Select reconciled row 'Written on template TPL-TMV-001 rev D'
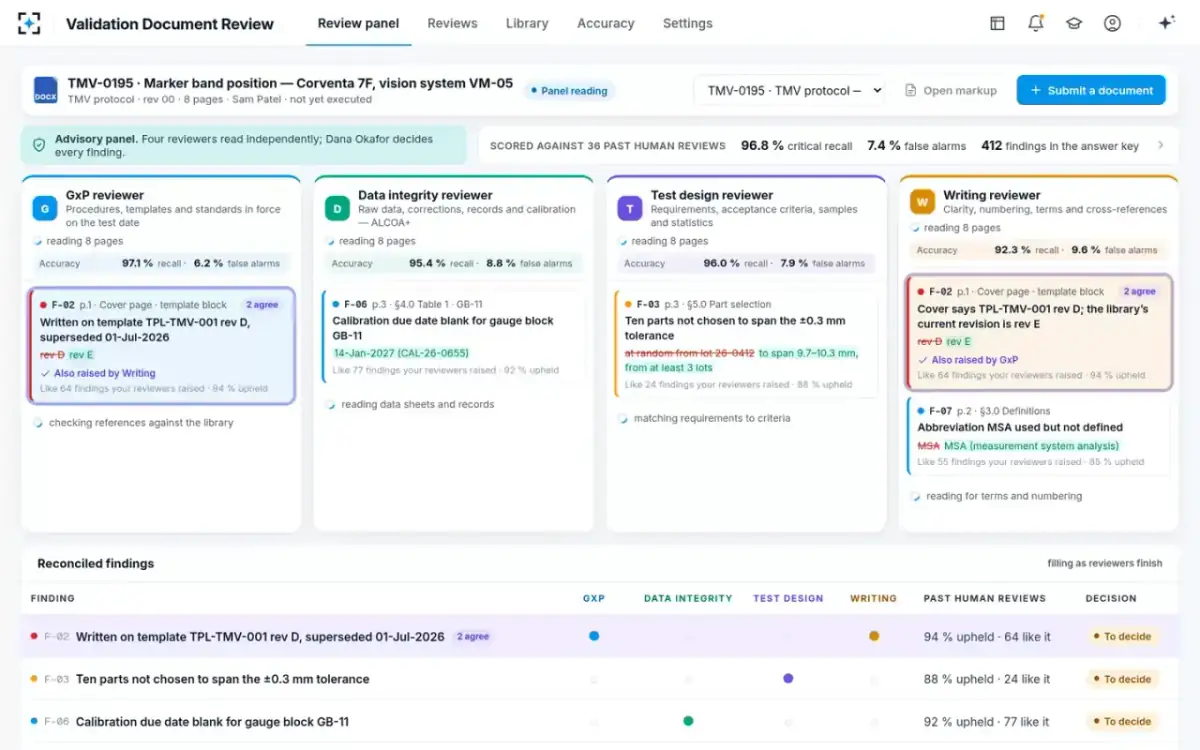Image resolution: width=1200 pixels, height=750 pixels. tap(600, 636)
